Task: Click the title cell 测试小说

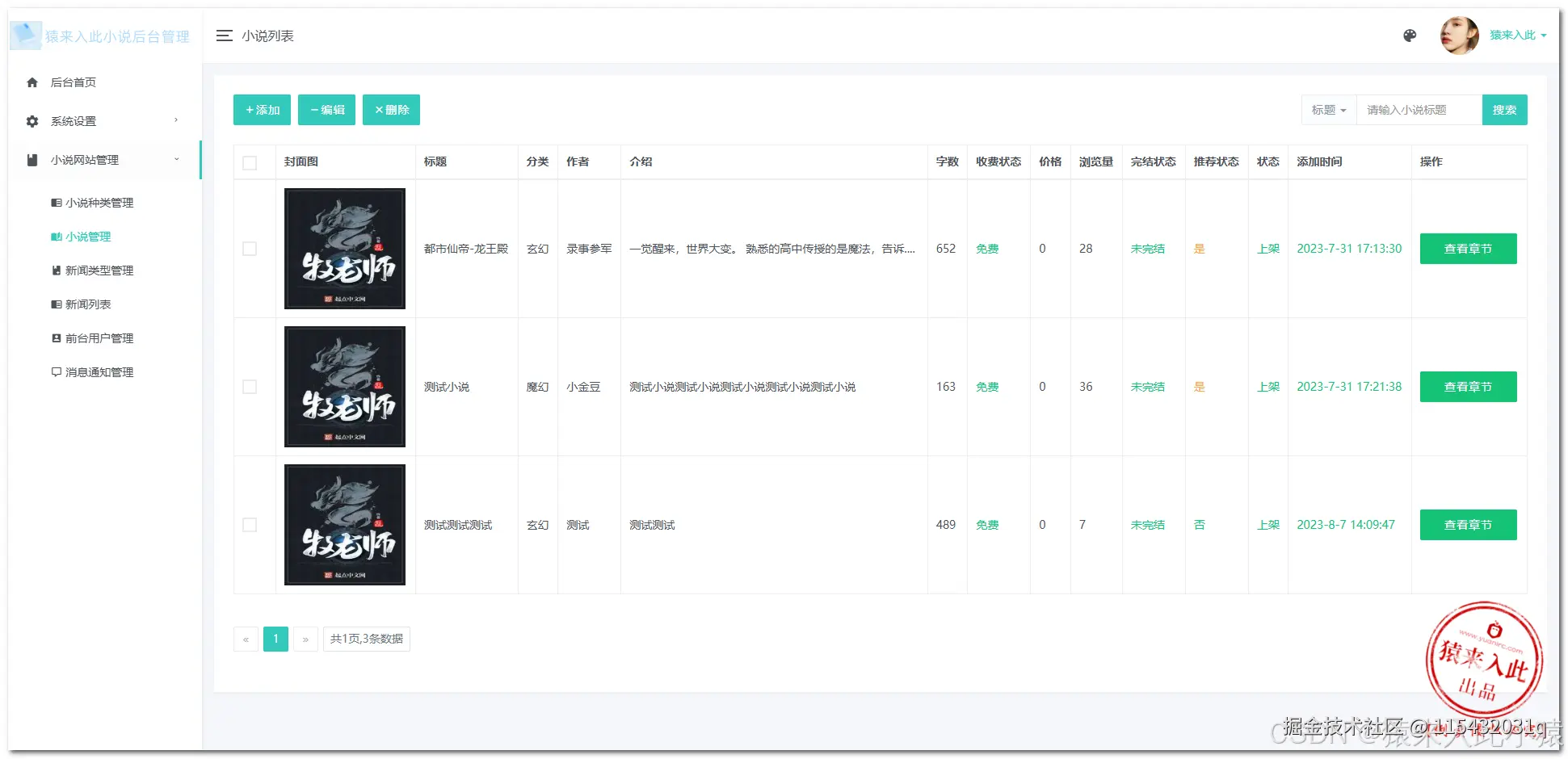Action: pos(447,387)
